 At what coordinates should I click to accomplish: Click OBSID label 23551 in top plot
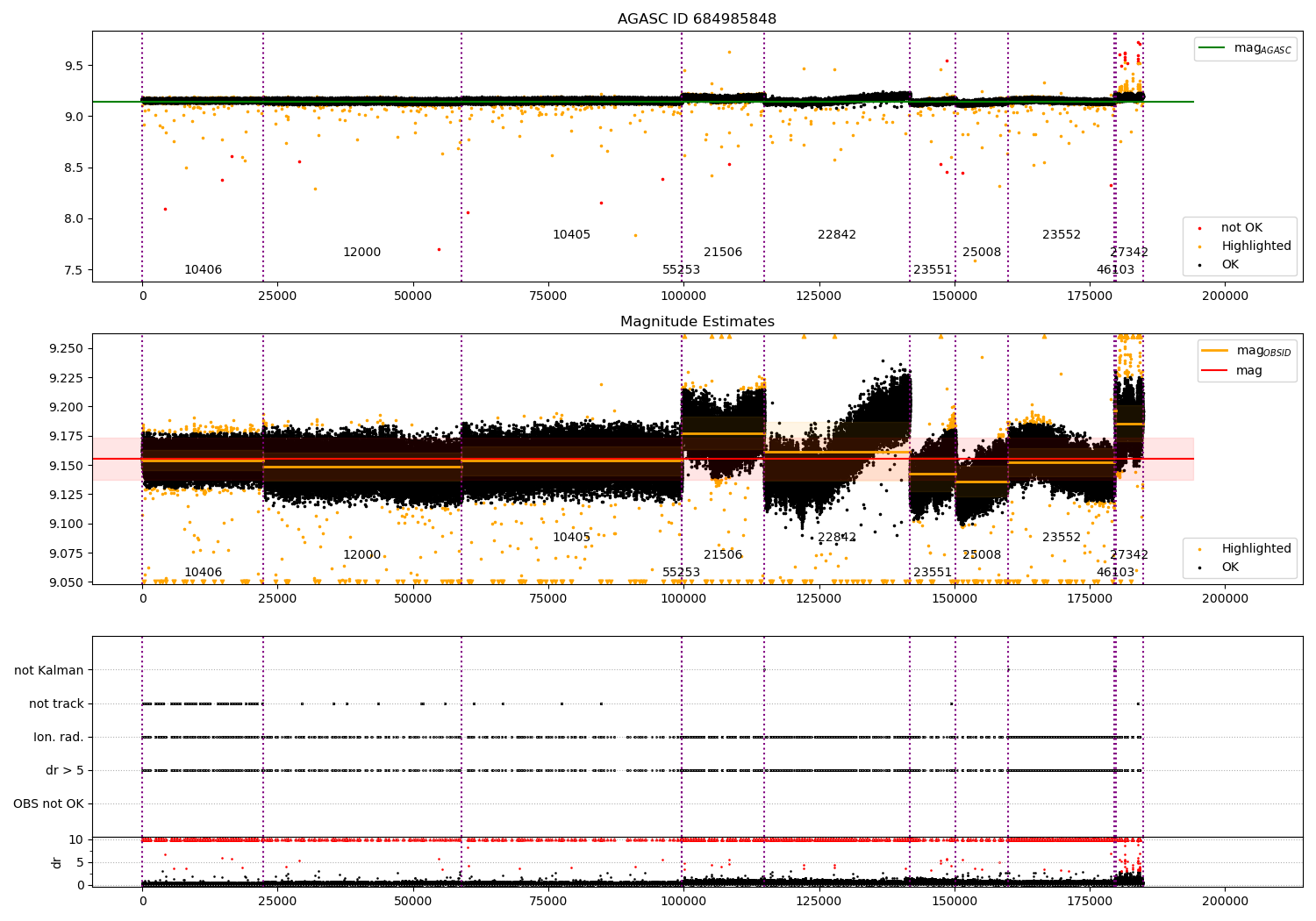pos(933,270)
